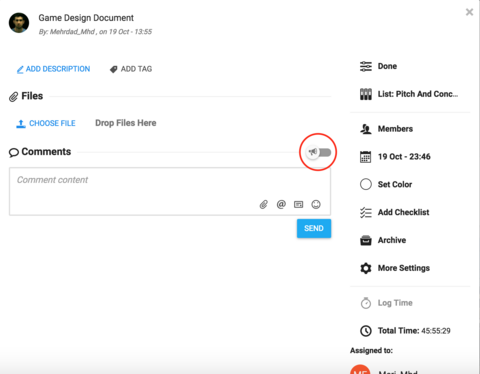This screenshot has width=480, height=374.
Task: Select Add Checklist
Action: pos(395,212)
